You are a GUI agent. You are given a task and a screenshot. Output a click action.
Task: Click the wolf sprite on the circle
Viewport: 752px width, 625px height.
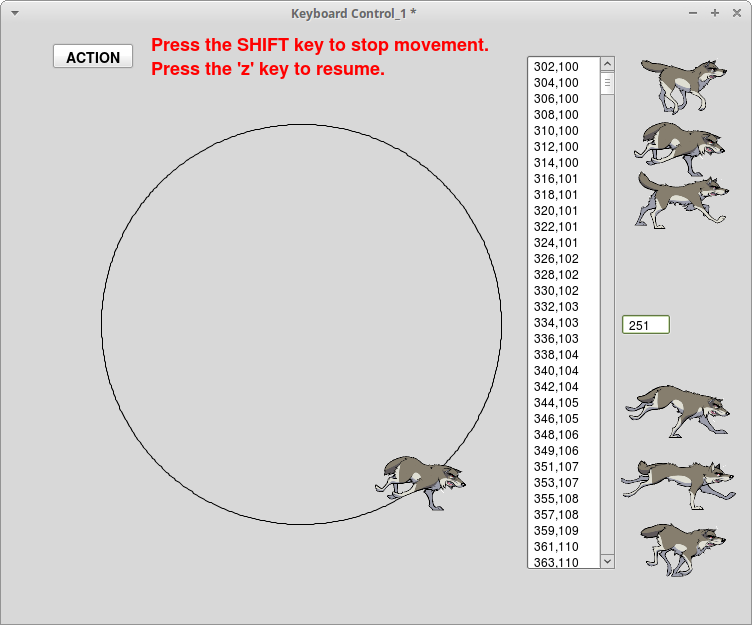[x=426, y=482]
